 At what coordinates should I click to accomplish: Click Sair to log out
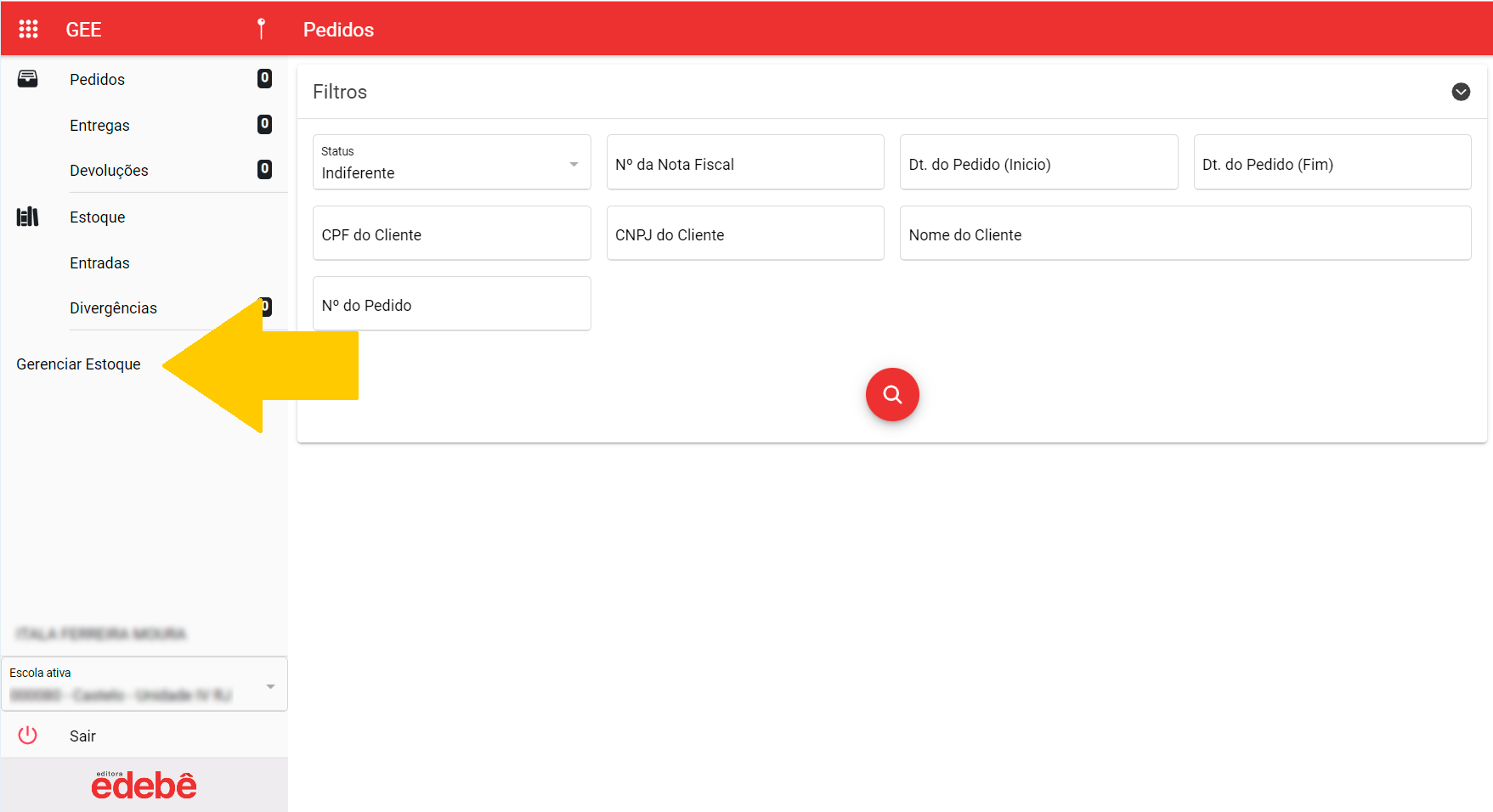coord(82,736)
